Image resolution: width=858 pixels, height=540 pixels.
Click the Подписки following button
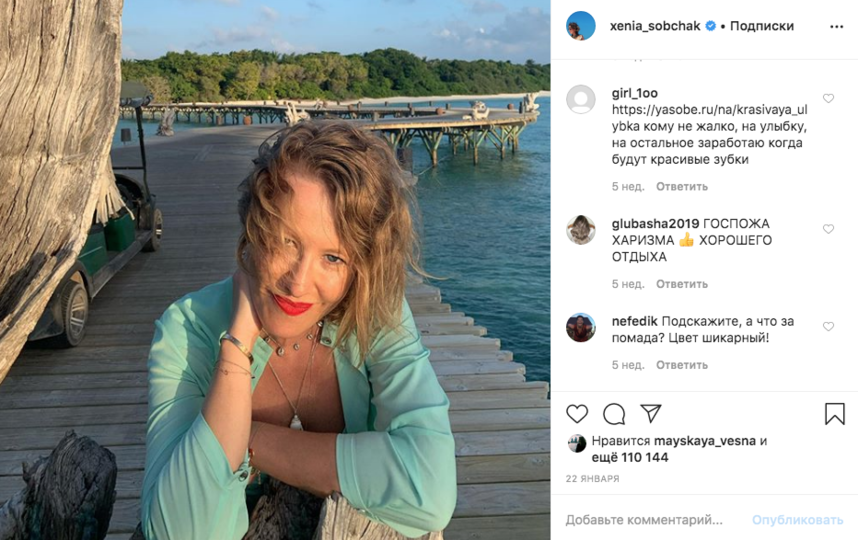762,26
